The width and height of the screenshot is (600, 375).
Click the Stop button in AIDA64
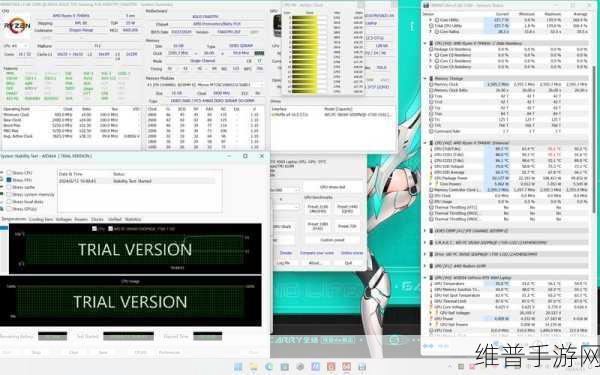tap(36, 352)
